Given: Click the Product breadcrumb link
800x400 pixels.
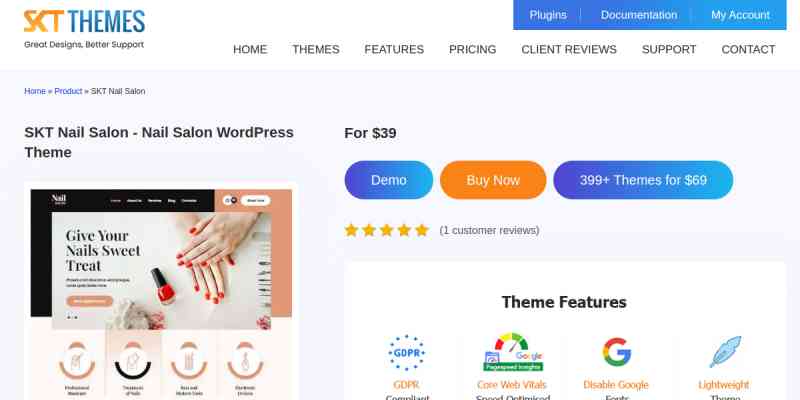Looking at the screenshot, I should (x=68, y=91).
